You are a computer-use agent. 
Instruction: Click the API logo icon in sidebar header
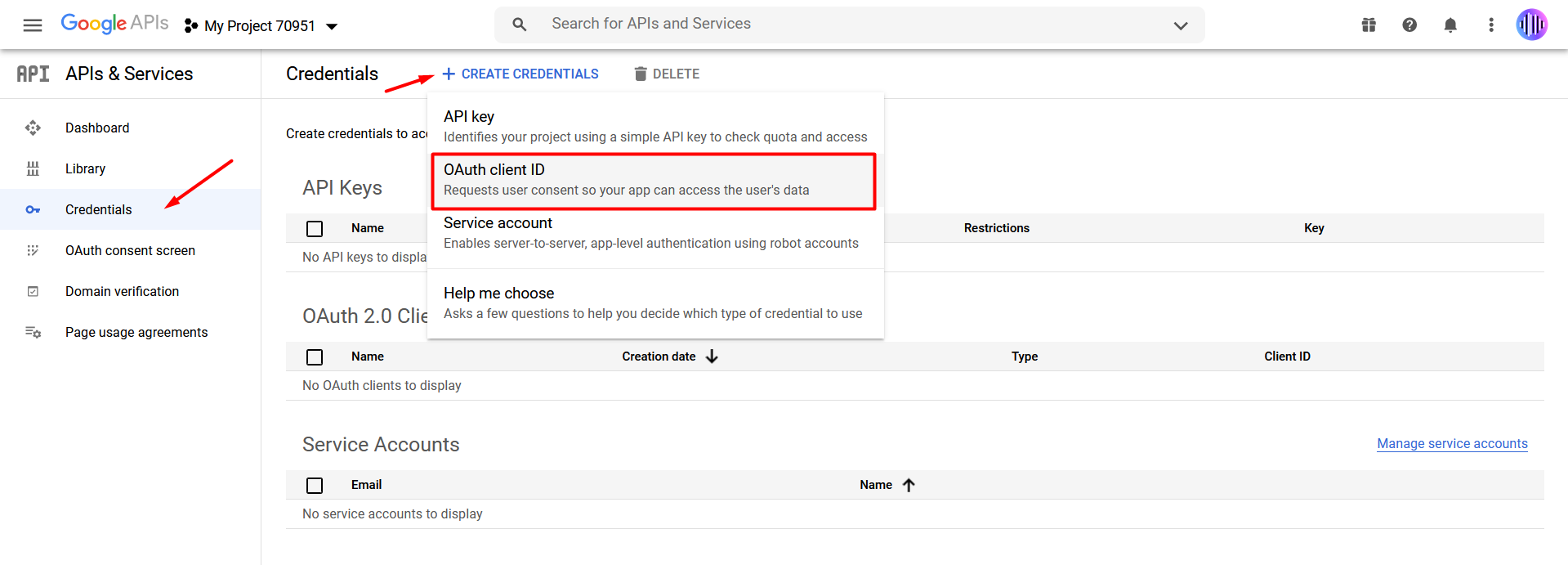click(x=34, y=74)
